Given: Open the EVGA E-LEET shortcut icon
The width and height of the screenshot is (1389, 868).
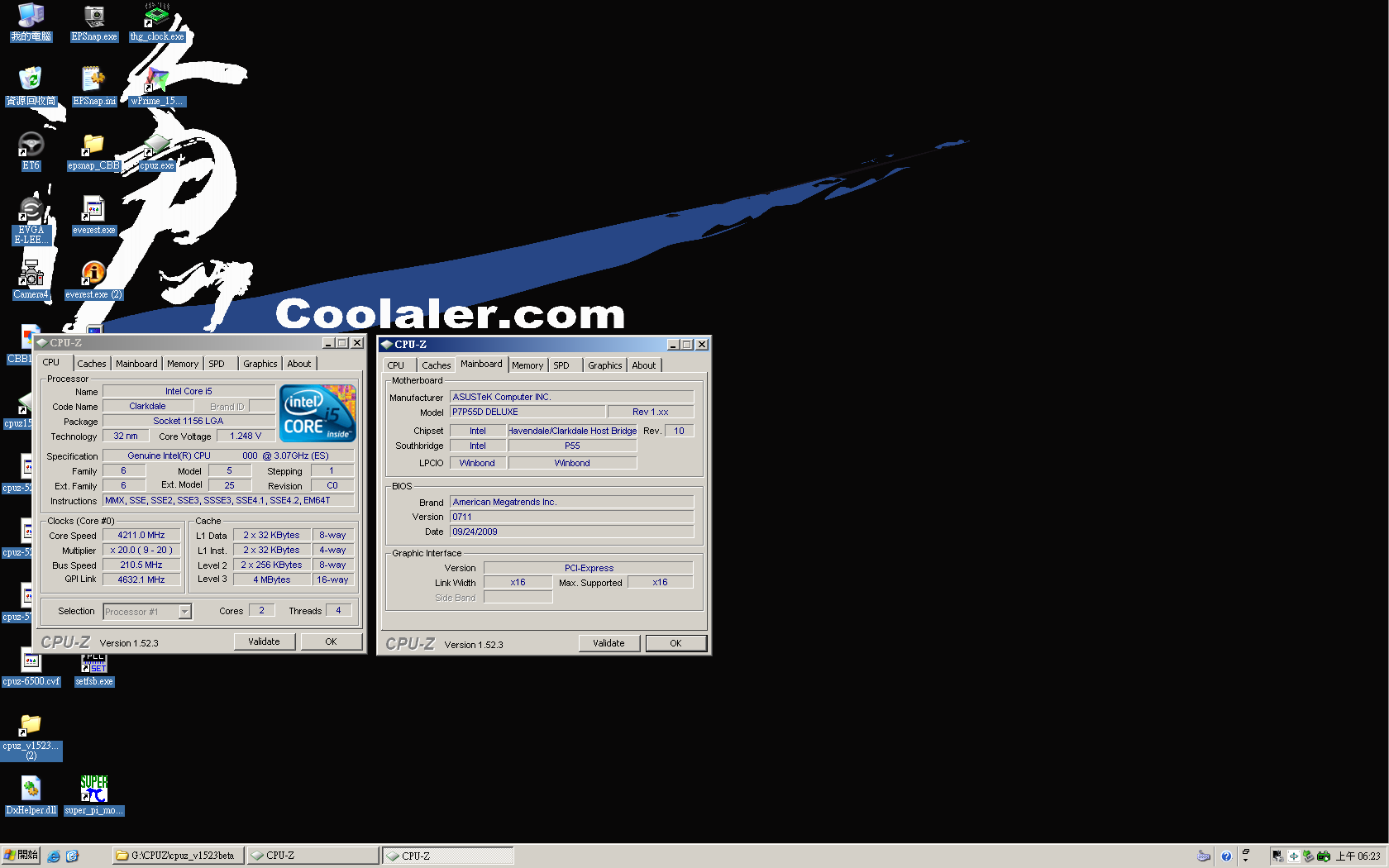Looking at the screenshot, I should [31, 221].
